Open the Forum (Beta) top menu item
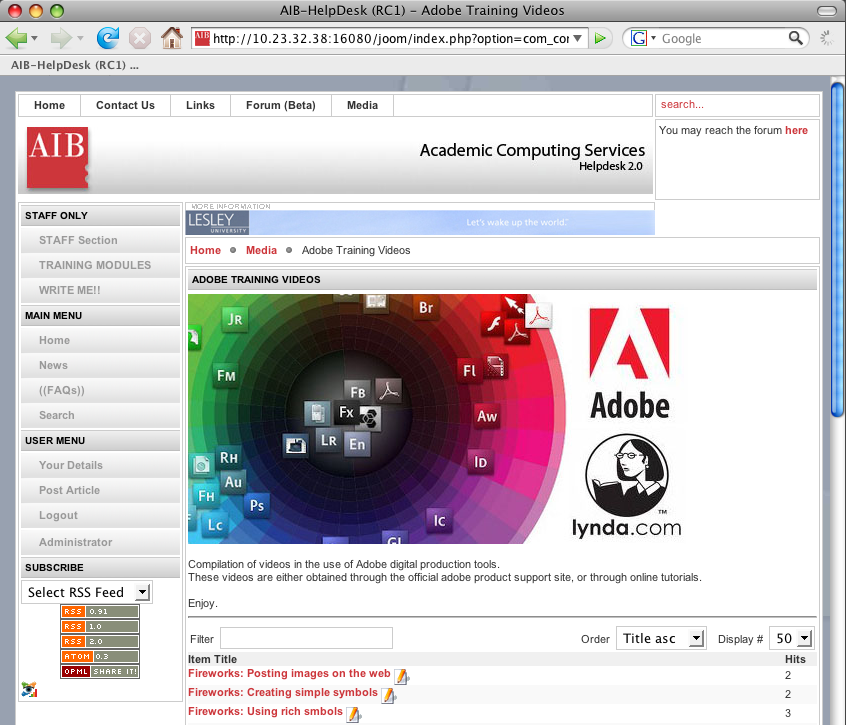The height and width of the screenshot is (725, 846). click(280, 105)
